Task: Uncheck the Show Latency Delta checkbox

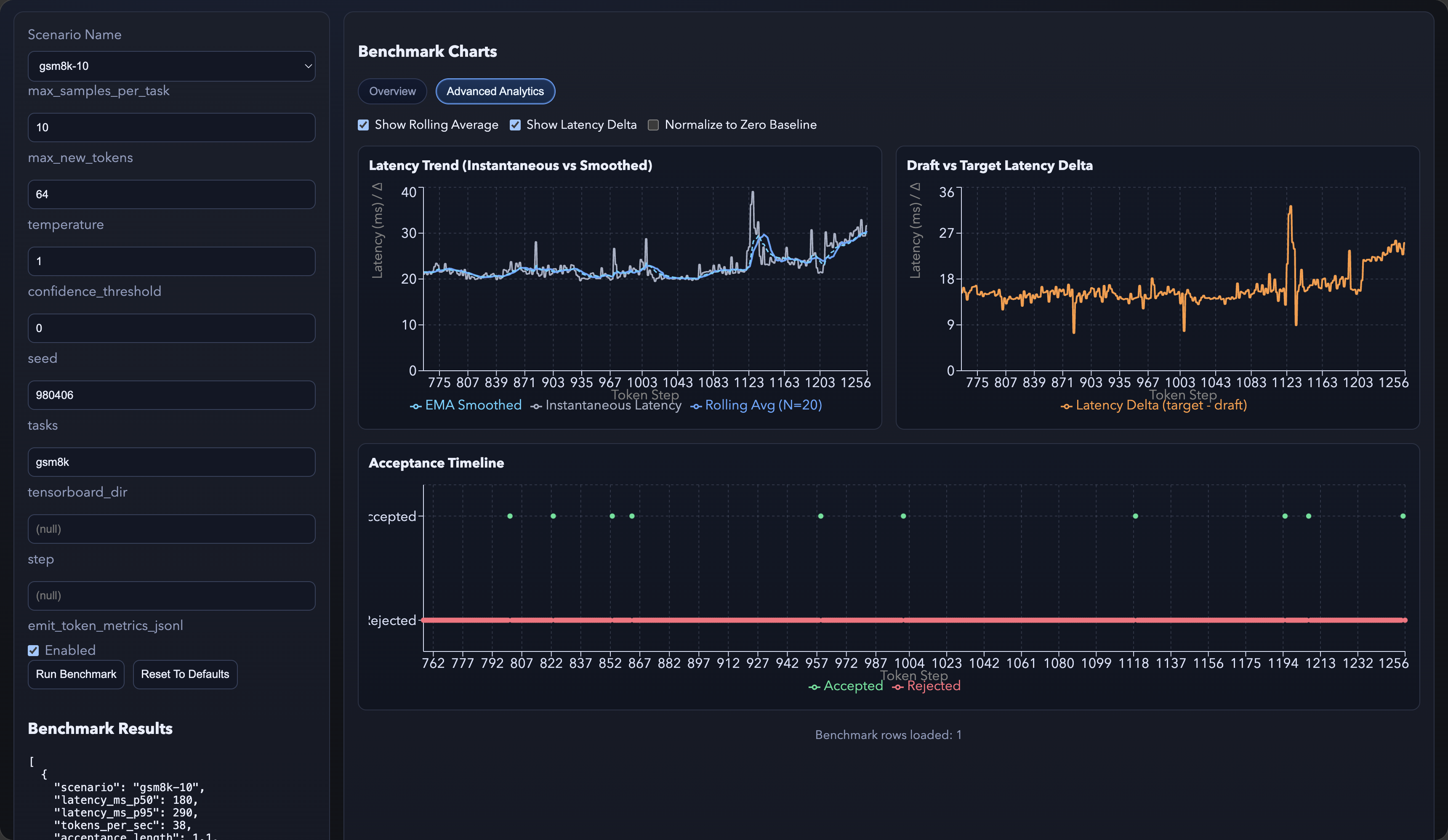Action: click(x=515, y=125)
